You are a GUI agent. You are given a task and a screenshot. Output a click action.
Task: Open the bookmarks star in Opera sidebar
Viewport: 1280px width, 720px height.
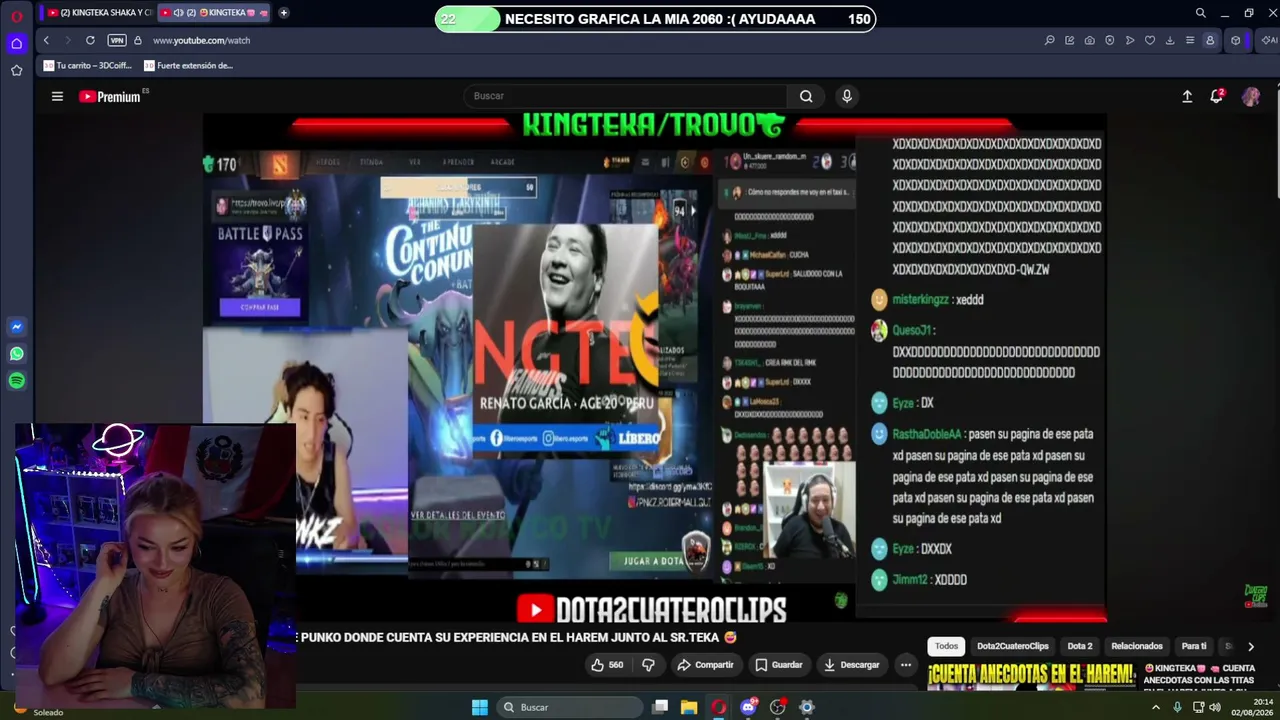click(x=17, y=70)
